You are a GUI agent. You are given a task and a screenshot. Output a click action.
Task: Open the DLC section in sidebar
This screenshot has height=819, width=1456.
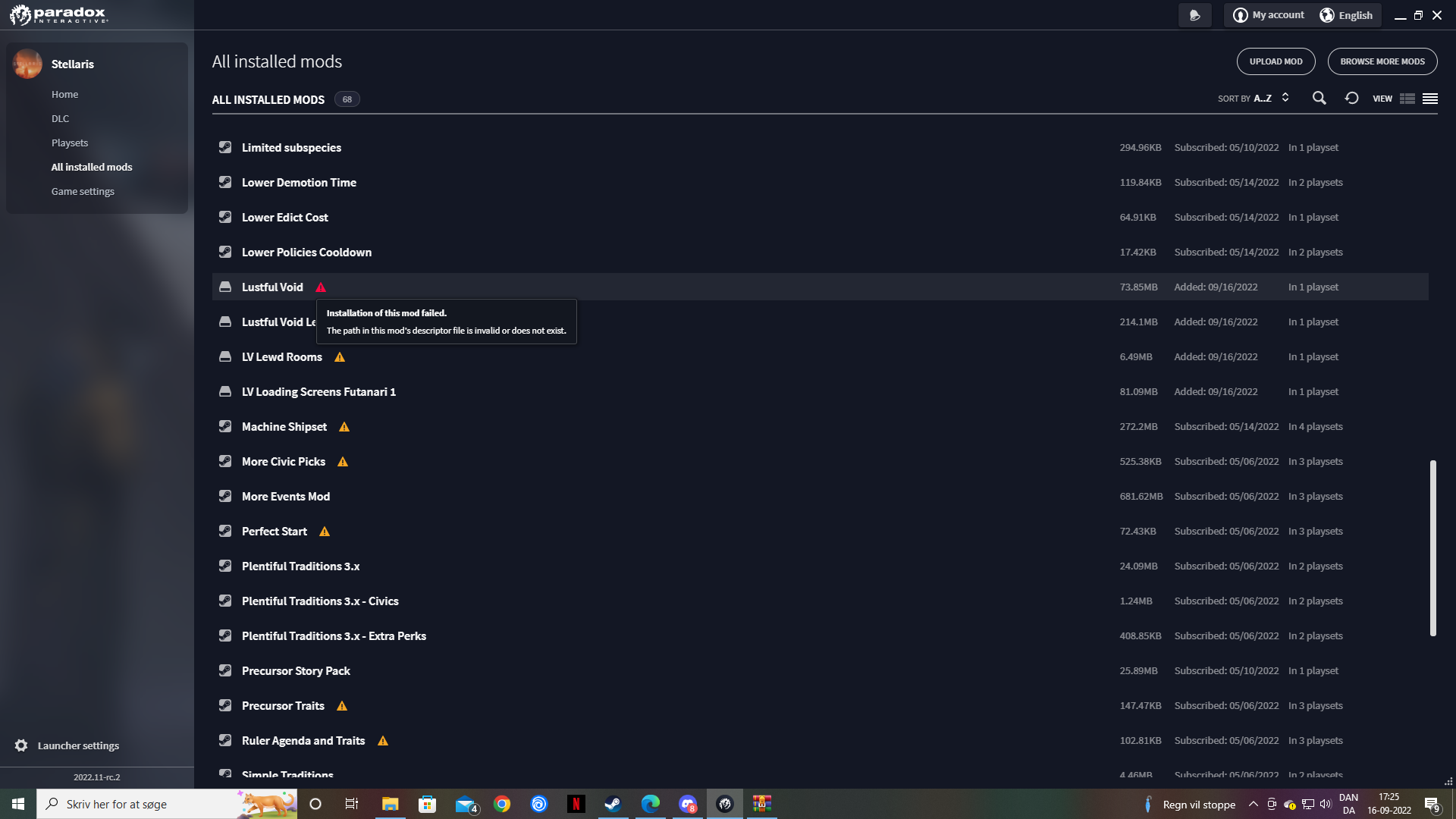(x=60, y=119)
